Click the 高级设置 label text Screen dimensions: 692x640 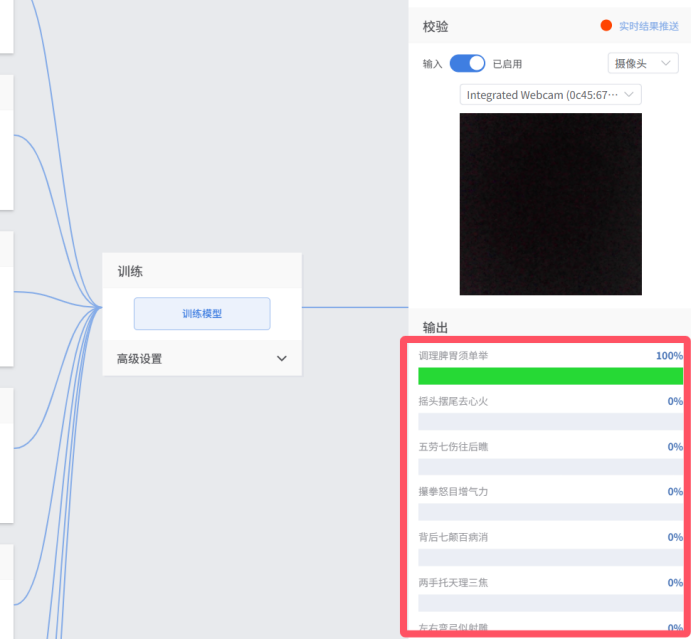tap(139, 359)
